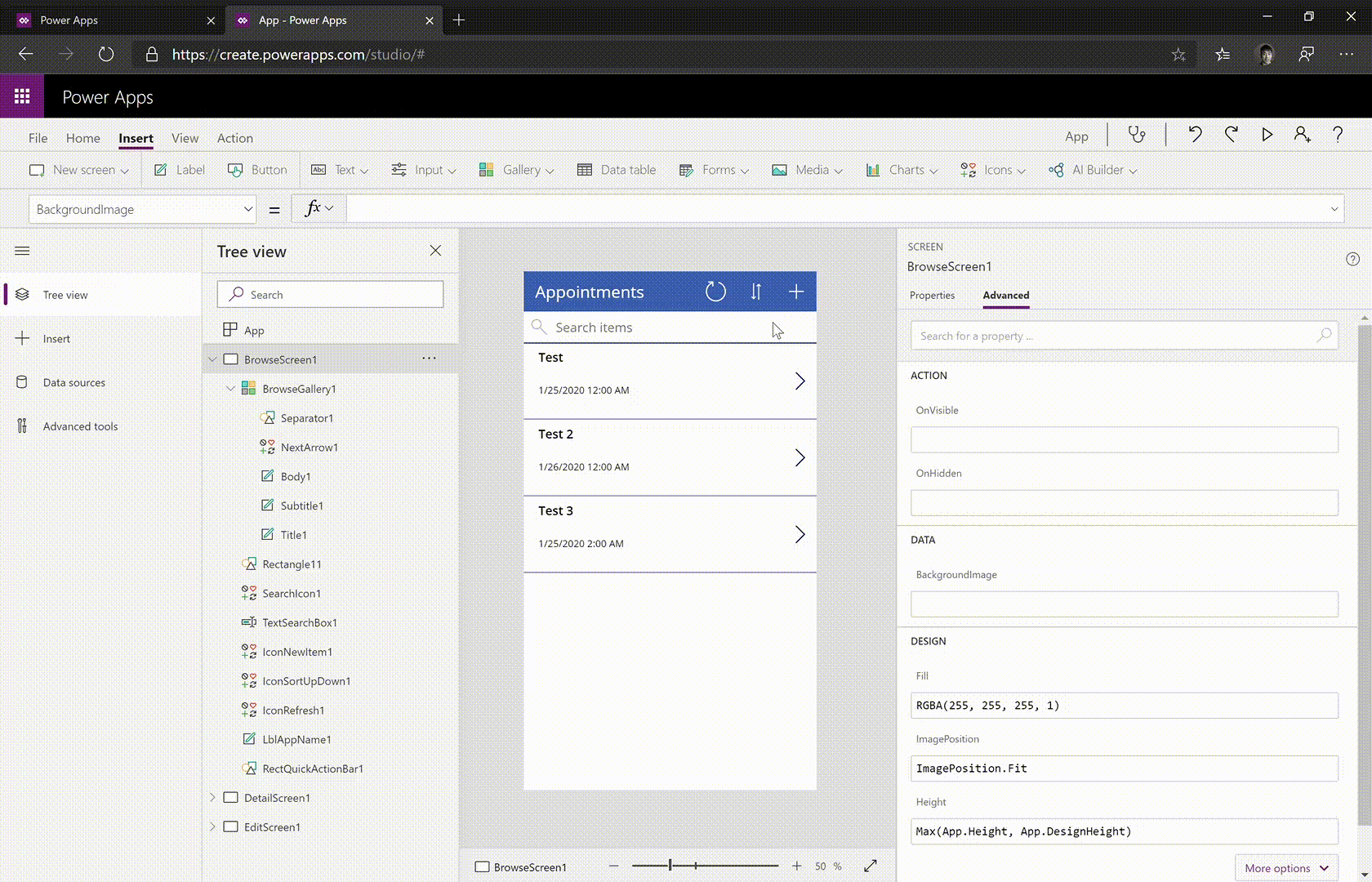Open the Share app icon
Viewport: 1372px width, 882px height.
tap(1303, 135)
